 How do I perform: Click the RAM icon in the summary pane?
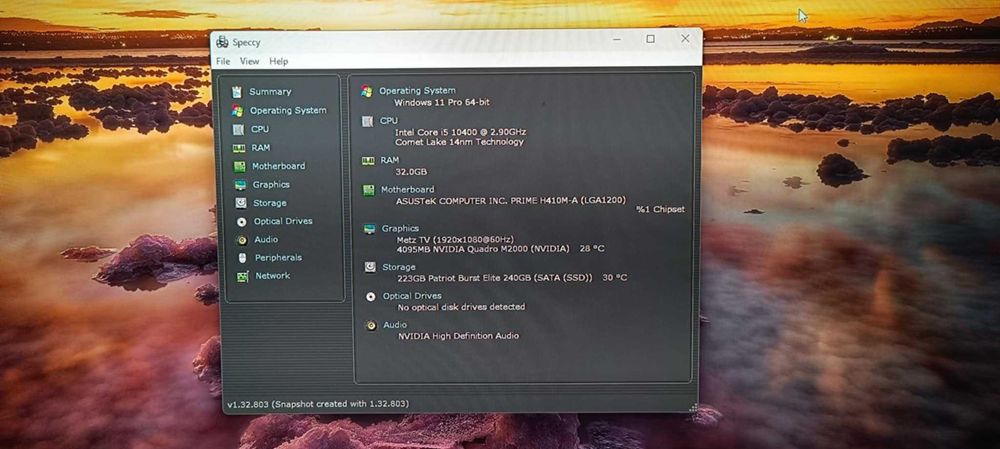coord(368,161)
